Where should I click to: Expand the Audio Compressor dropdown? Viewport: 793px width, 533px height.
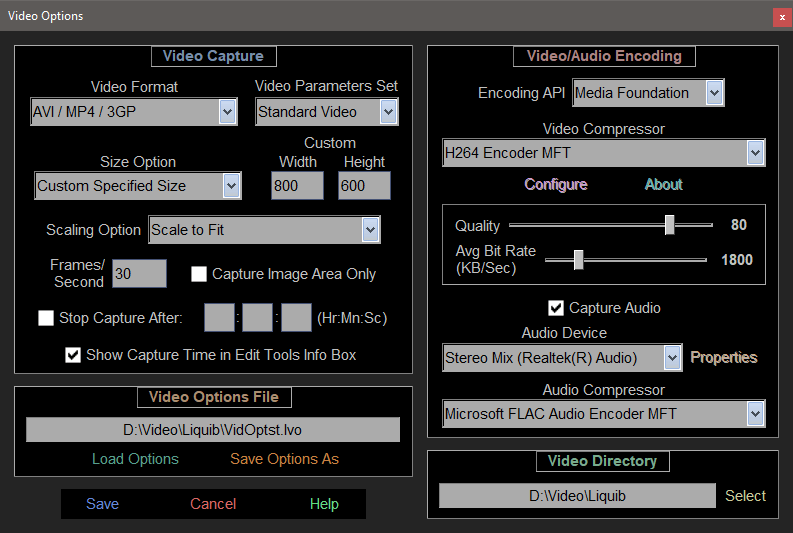tap(755, 413)
